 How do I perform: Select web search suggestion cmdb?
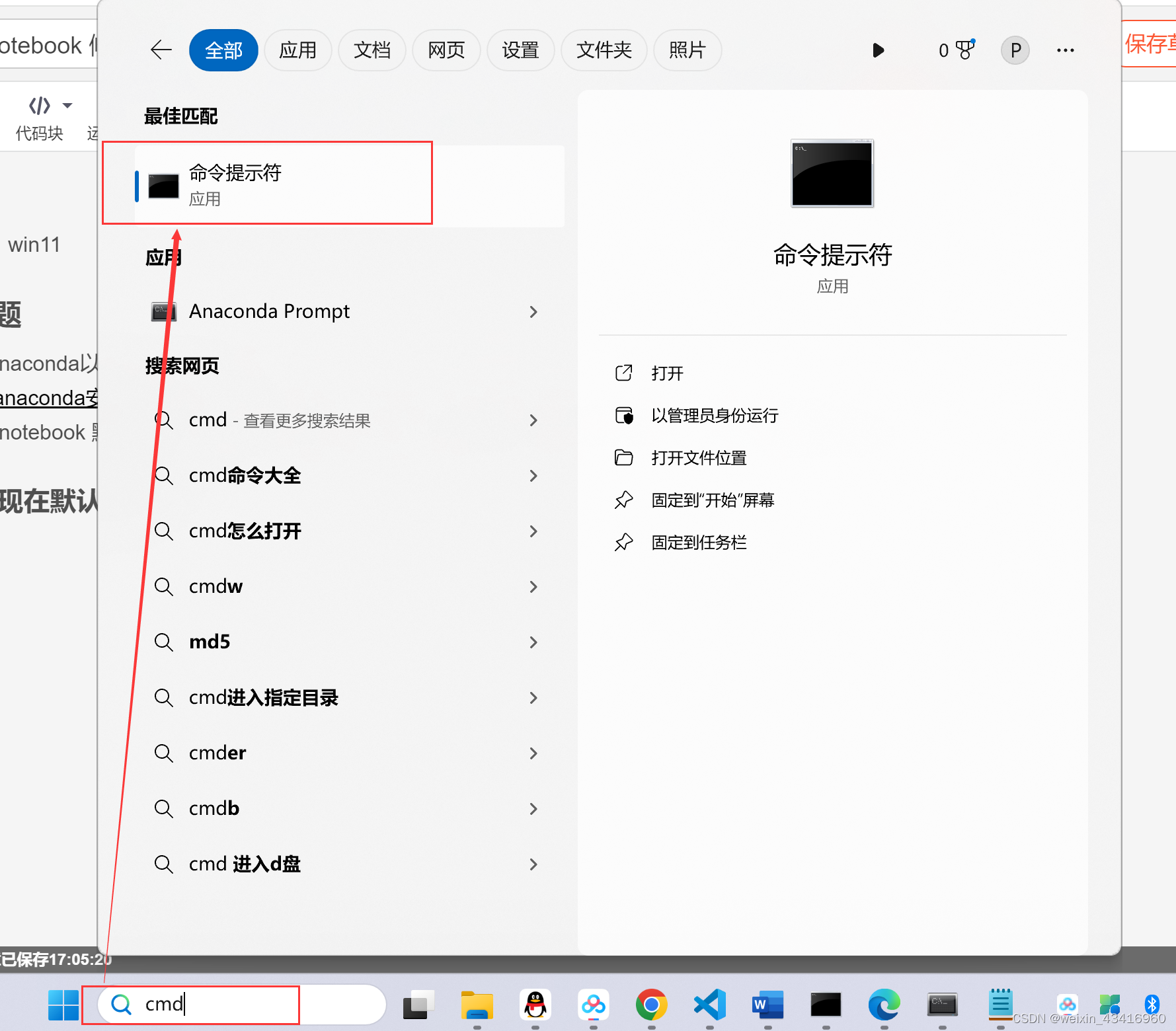[x=214, y=809]
